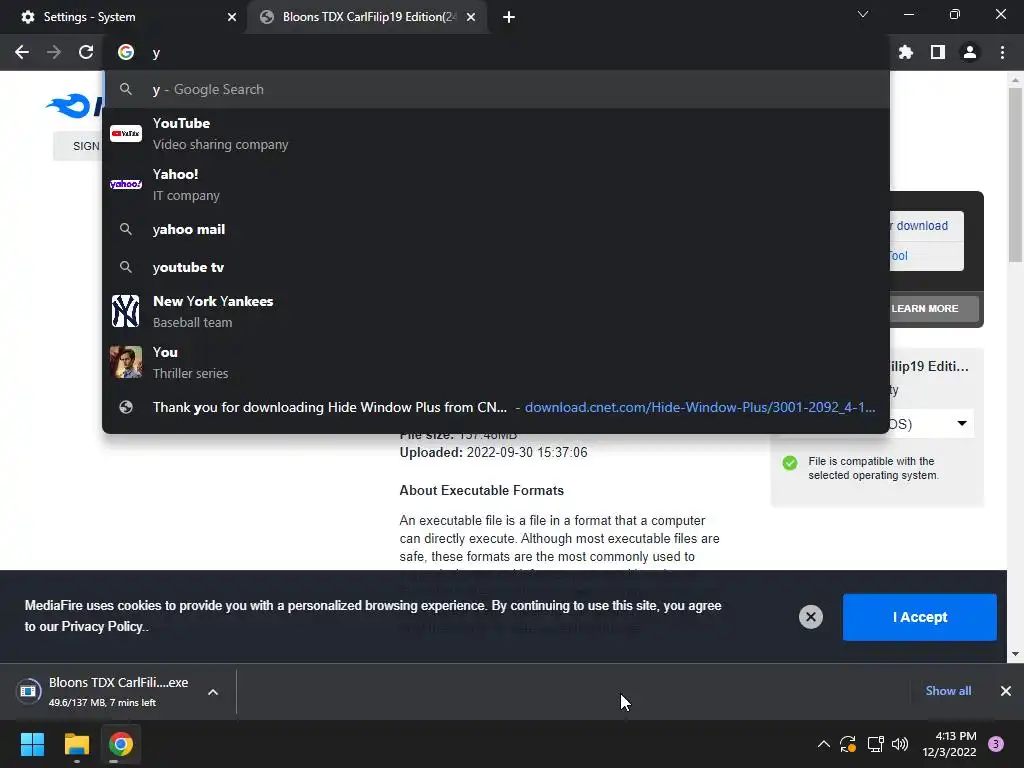Open the Chrome profile avatar
The height and width of the screenshot is (768, 1024).
point(970,52)
